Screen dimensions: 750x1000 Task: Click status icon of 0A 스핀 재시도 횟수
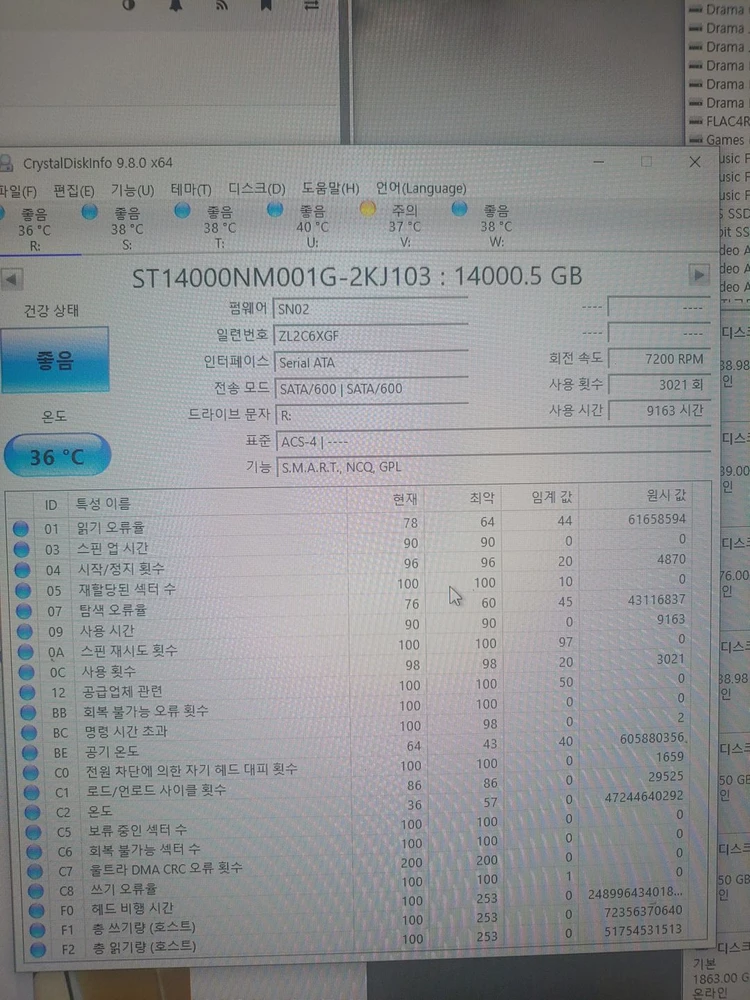click(x=26, y=652)
